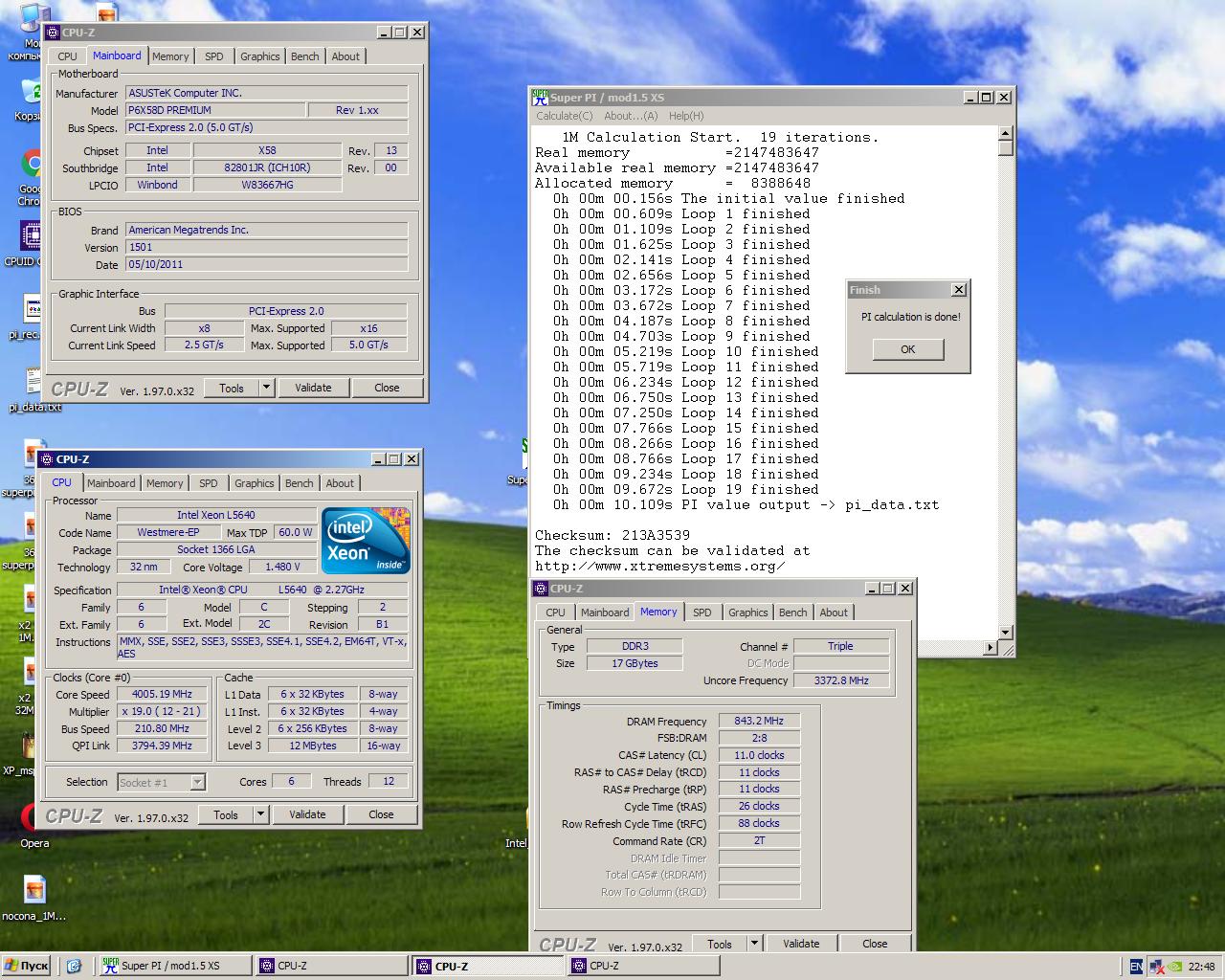Click Validate in the CPU window
Screen dimensions: 1225x980
(307, 814)
